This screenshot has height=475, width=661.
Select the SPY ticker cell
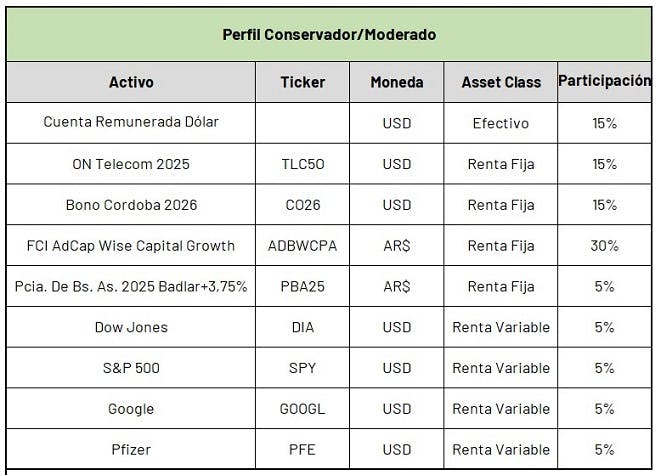[303, 368]
